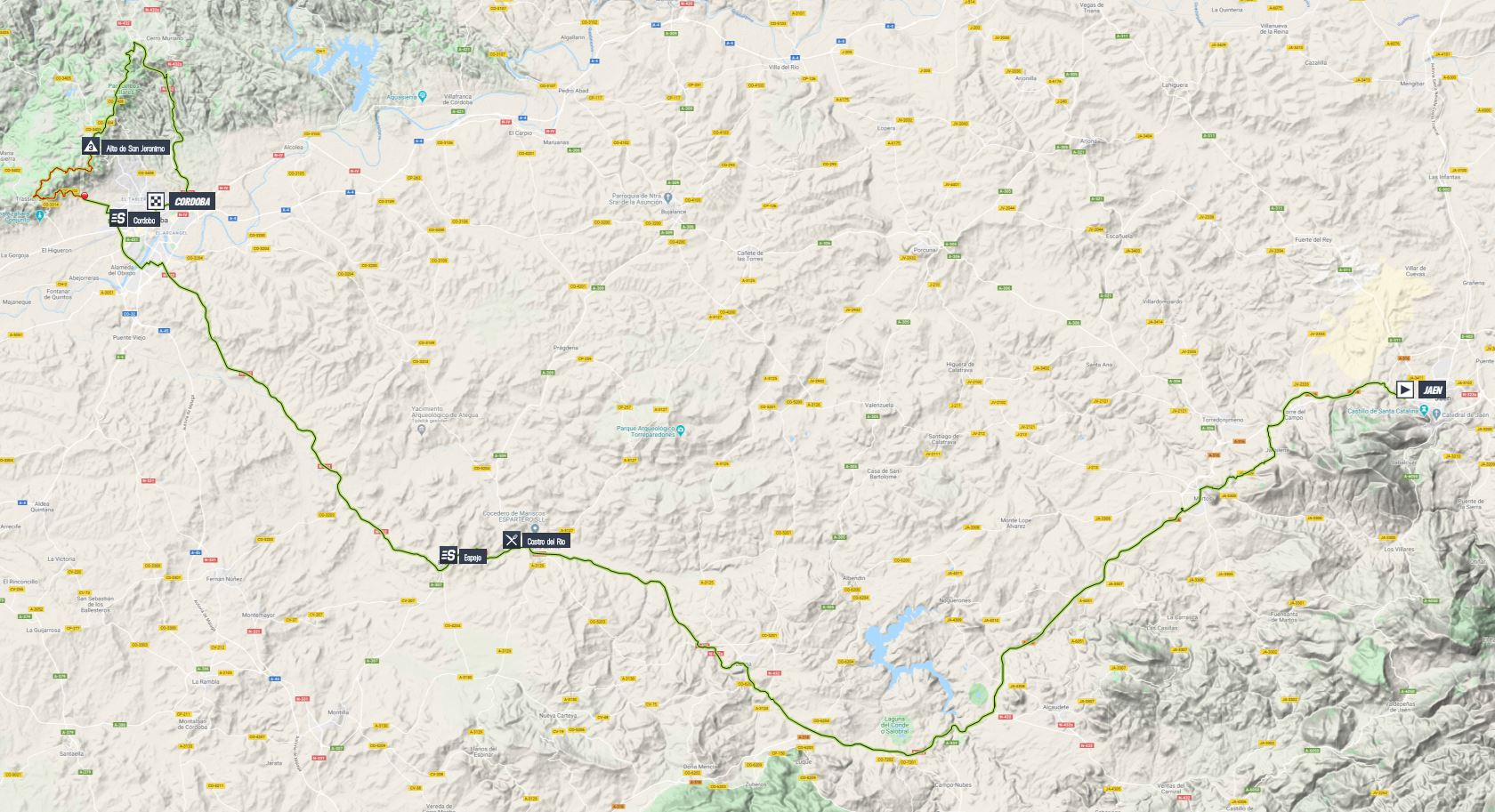
Task: Click the Yacimiento Arqueológico de Ategua pin
Action: click(x=422, y=430)
